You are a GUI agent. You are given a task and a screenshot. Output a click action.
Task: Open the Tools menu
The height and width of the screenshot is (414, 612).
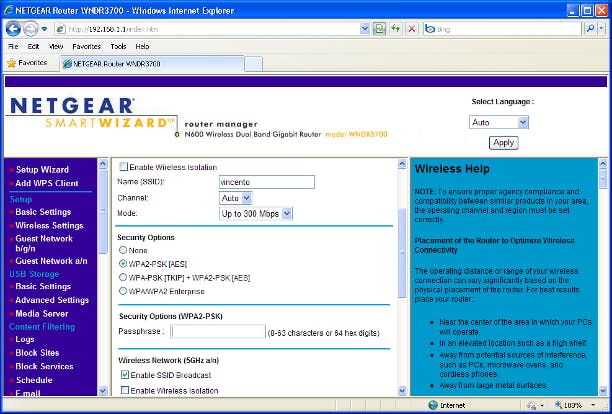(x=118, y=46)
